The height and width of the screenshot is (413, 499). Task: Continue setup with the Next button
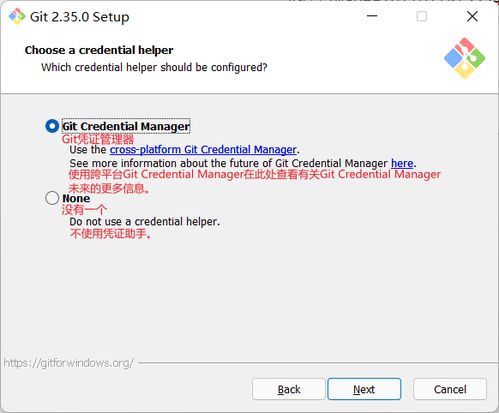(x=364, y=389)
